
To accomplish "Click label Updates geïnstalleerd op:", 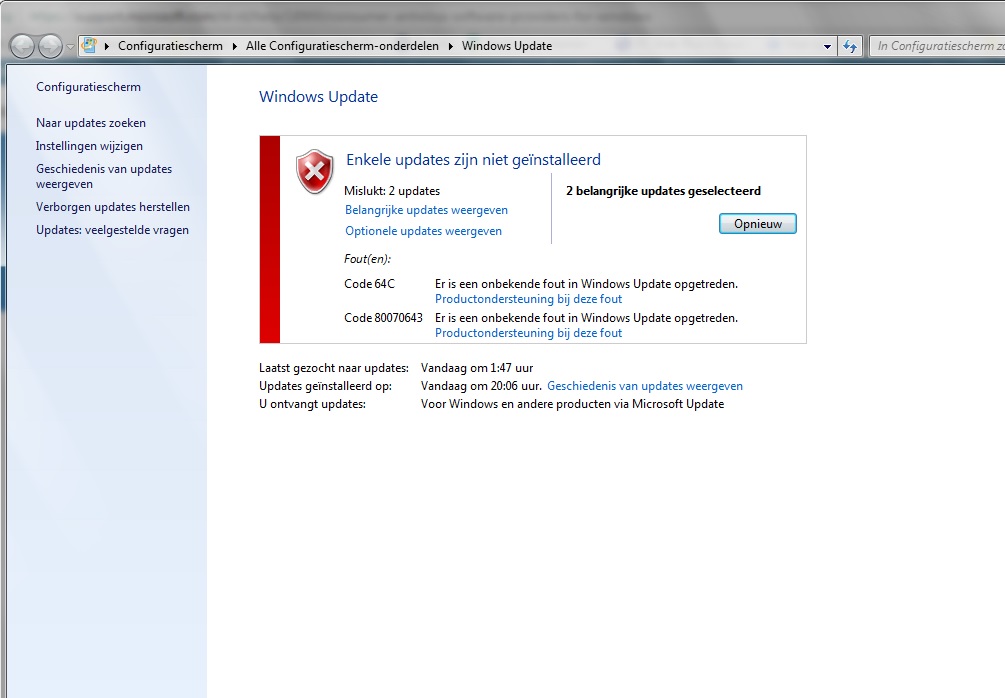I will click(x=326, y=386).
